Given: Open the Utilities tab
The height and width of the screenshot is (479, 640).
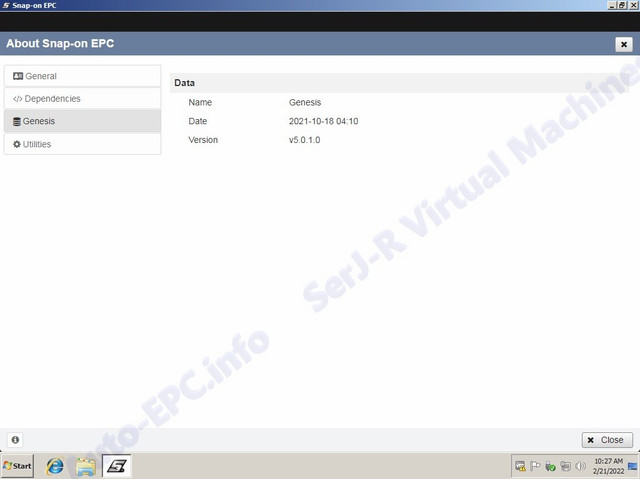Looking at the screenshot, I should 82,144.
